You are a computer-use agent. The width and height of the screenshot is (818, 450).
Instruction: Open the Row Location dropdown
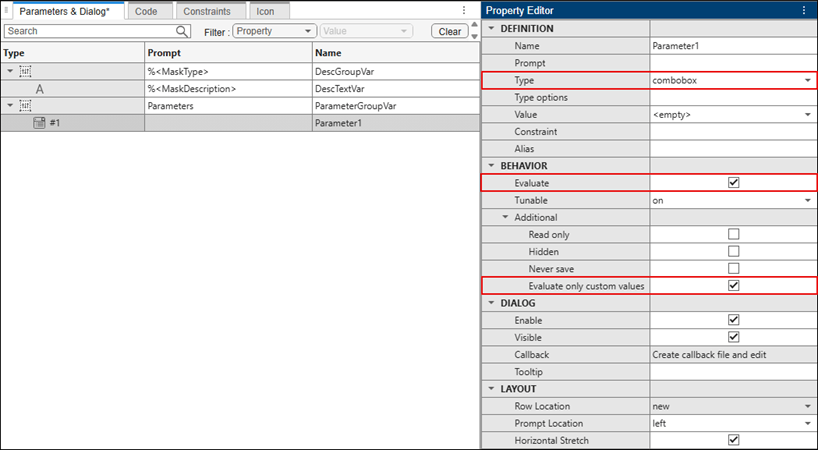pos(808,406)
